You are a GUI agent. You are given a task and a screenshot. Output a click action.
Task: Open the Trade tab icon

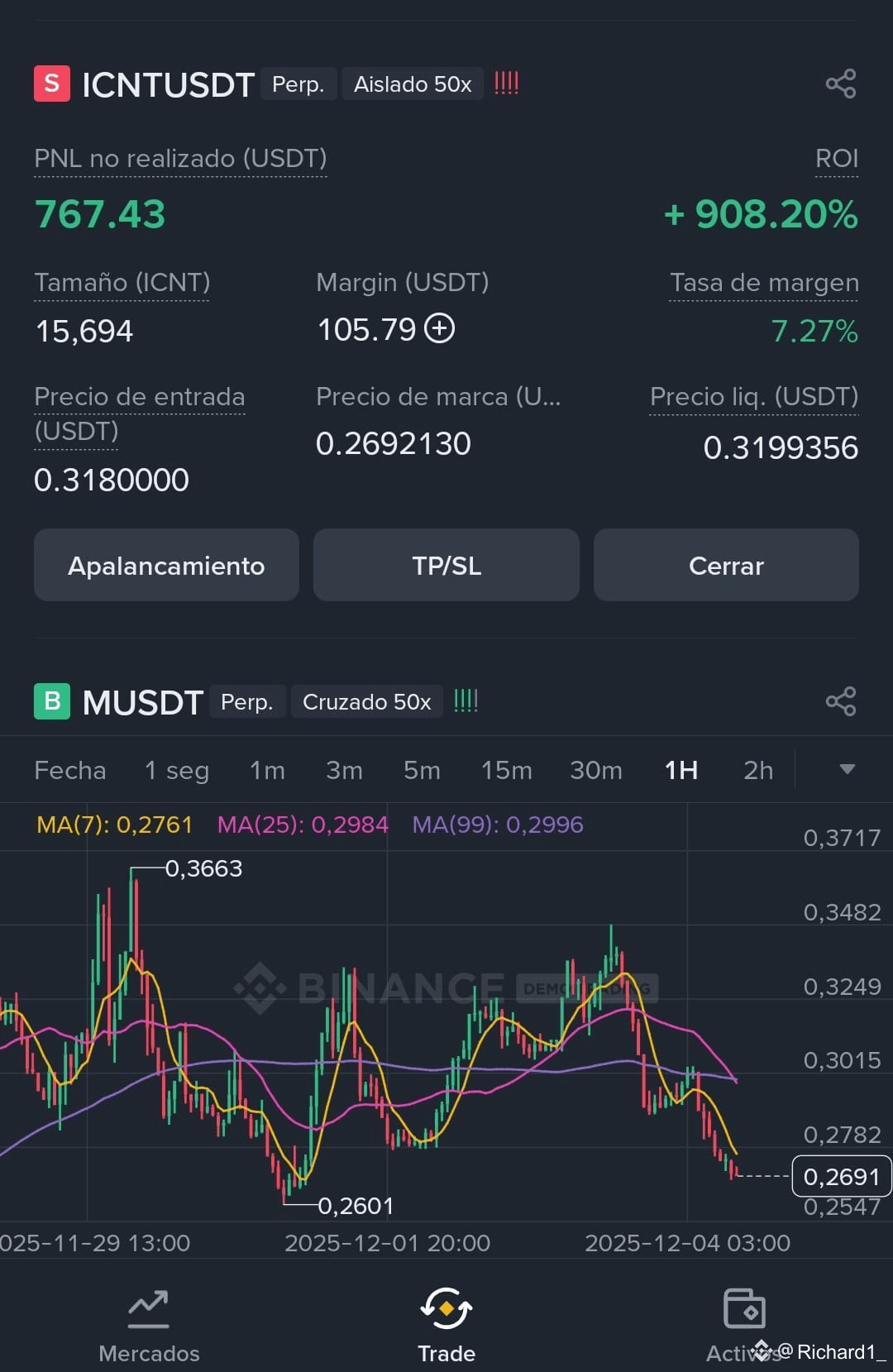tap(446, 1308)
